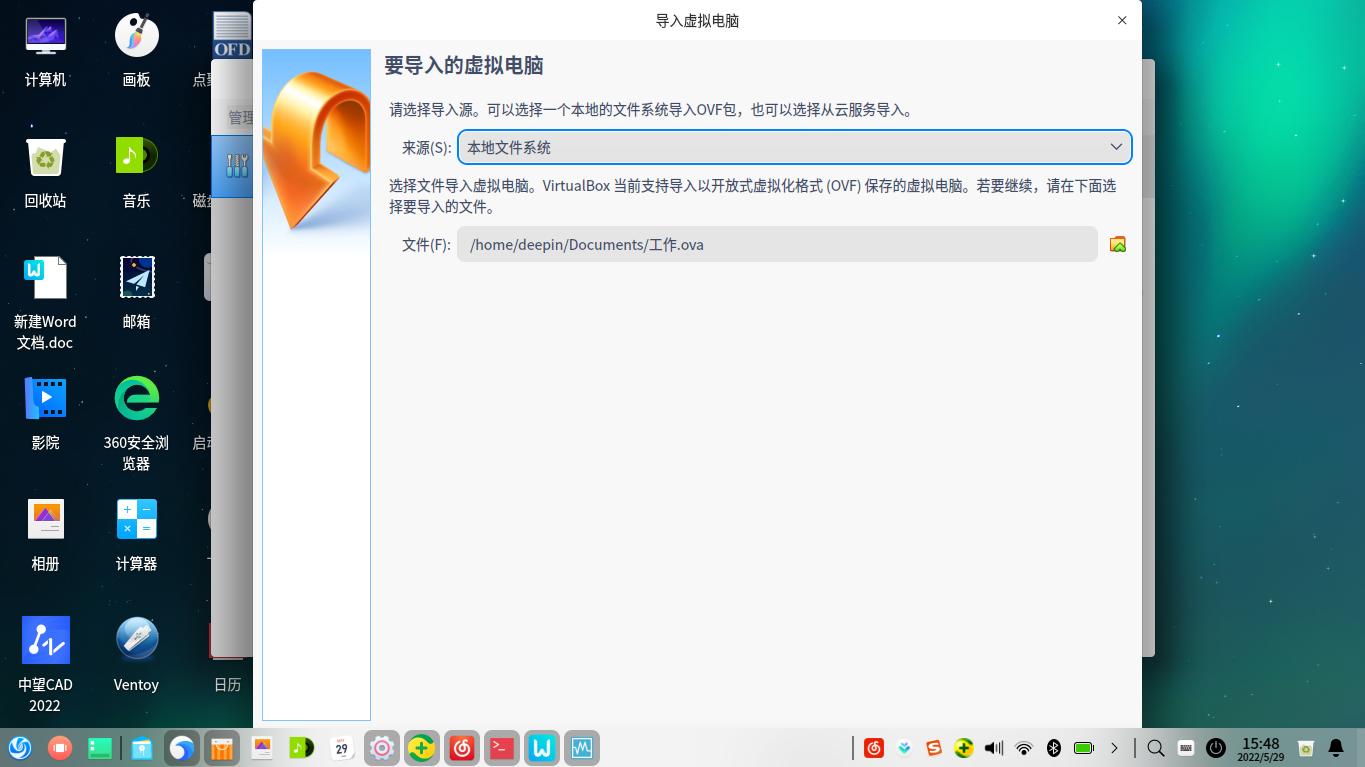Expand the hidden tray icons chevron

click(x=1115, y=747)
